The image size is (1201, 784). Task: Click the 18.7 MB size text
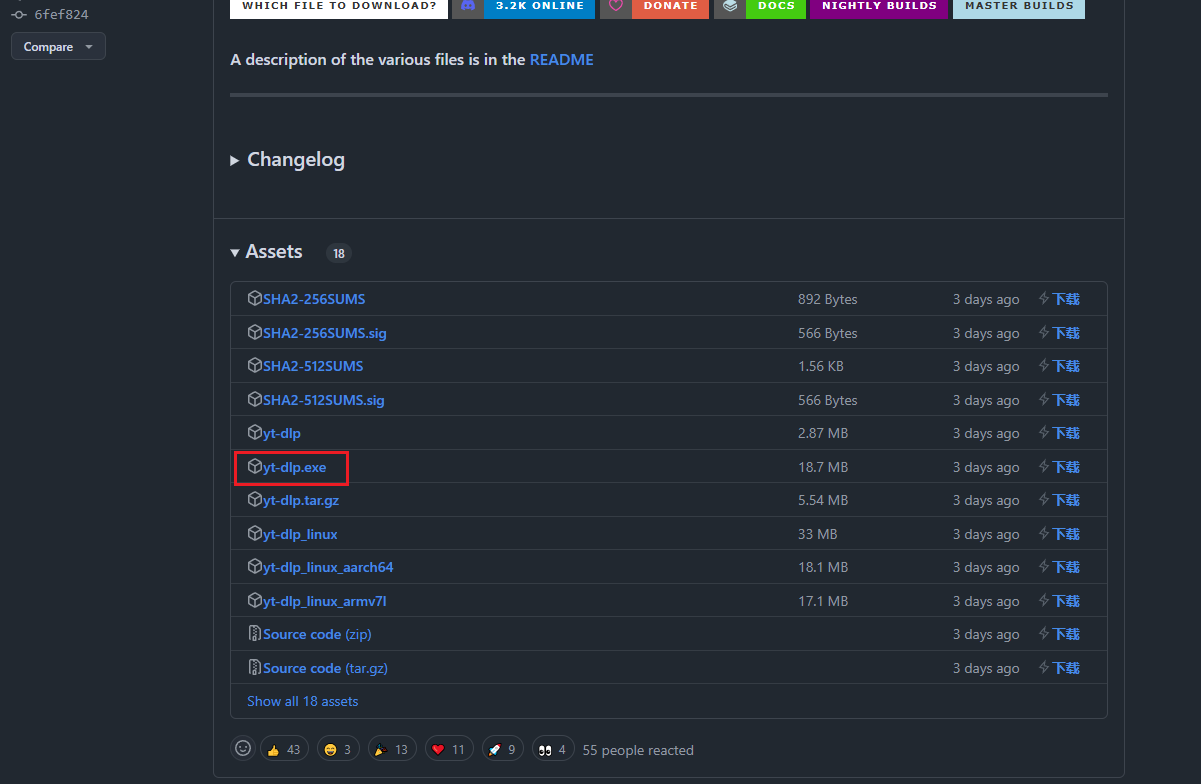823,467
